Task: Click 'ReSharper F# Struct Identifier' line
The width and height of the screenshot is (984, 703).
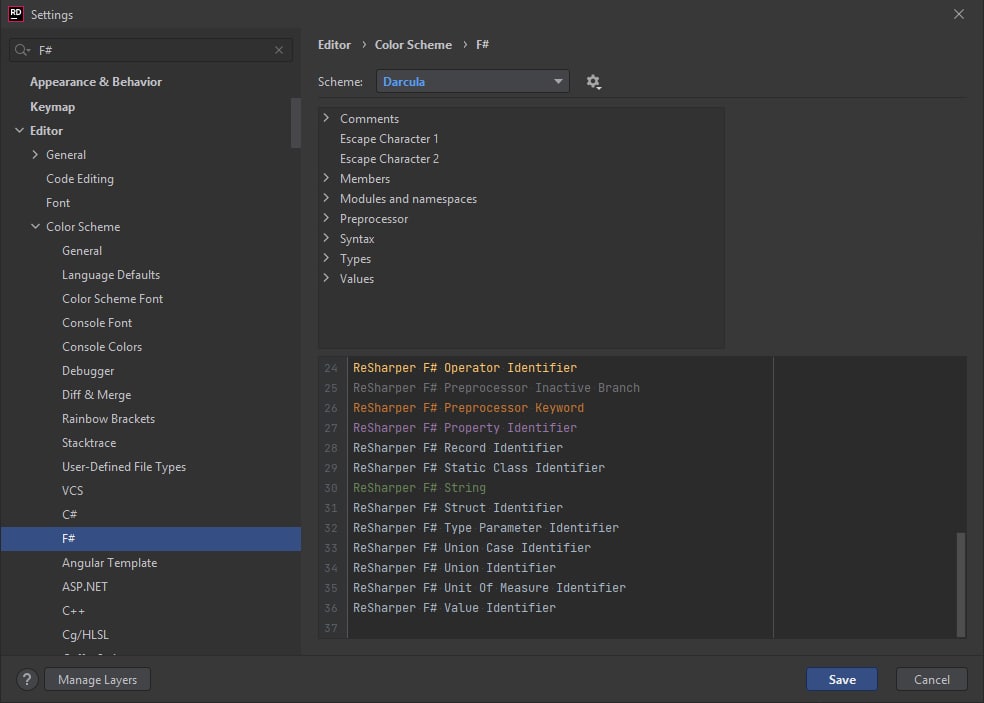Action: pos(457,508)
